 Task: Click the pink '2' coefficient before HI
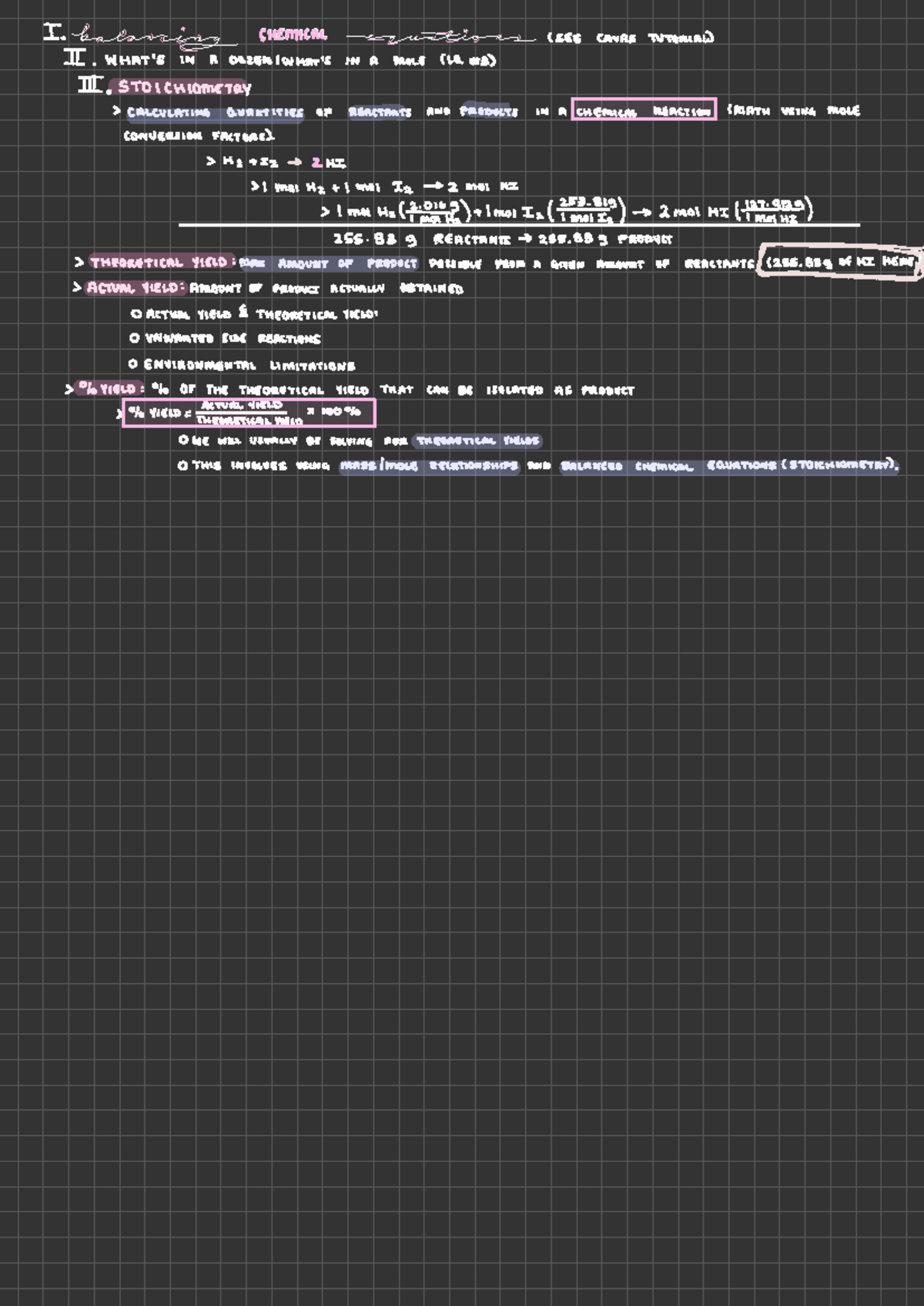coord(316,162)
